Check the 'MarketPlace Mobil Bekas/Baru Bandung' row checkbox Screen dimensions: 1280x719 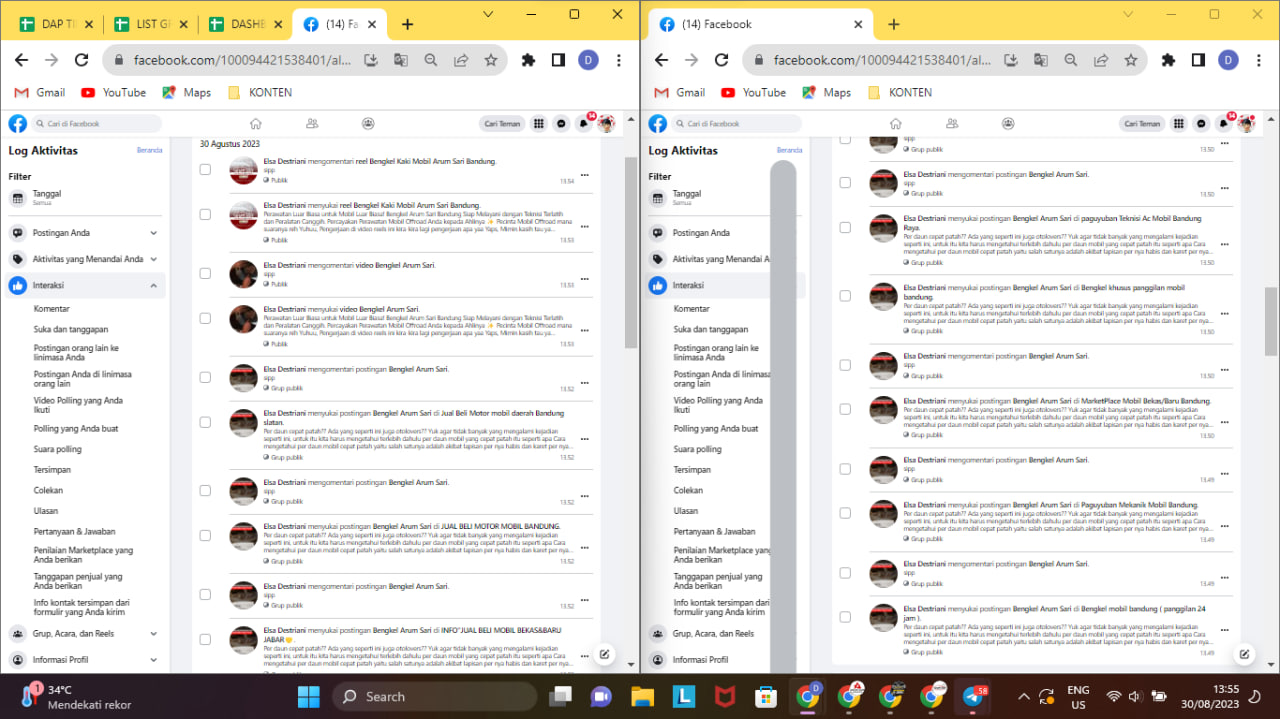845,409
